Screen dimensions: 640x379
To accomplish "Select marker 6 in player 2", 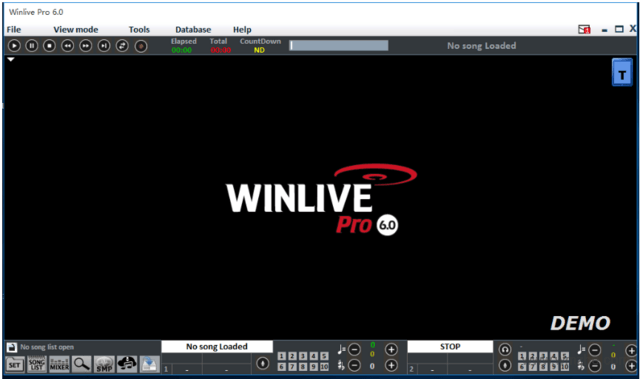I will click(x=522, y=367).
